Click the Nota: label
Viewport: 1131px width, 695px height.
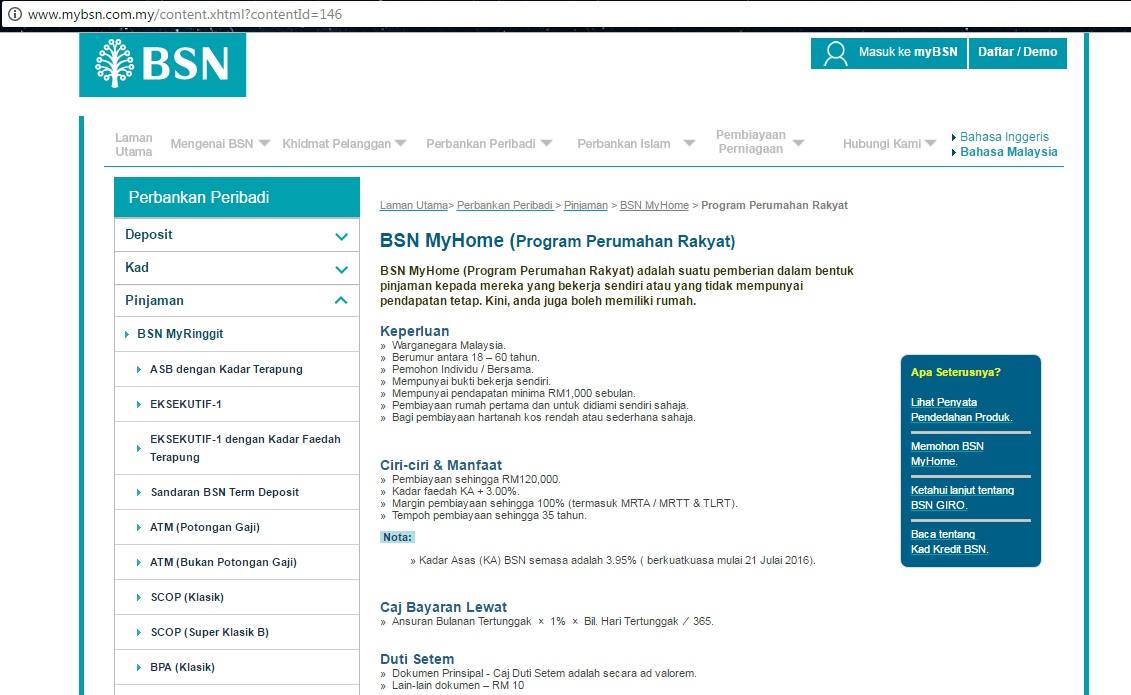(397, 537)
